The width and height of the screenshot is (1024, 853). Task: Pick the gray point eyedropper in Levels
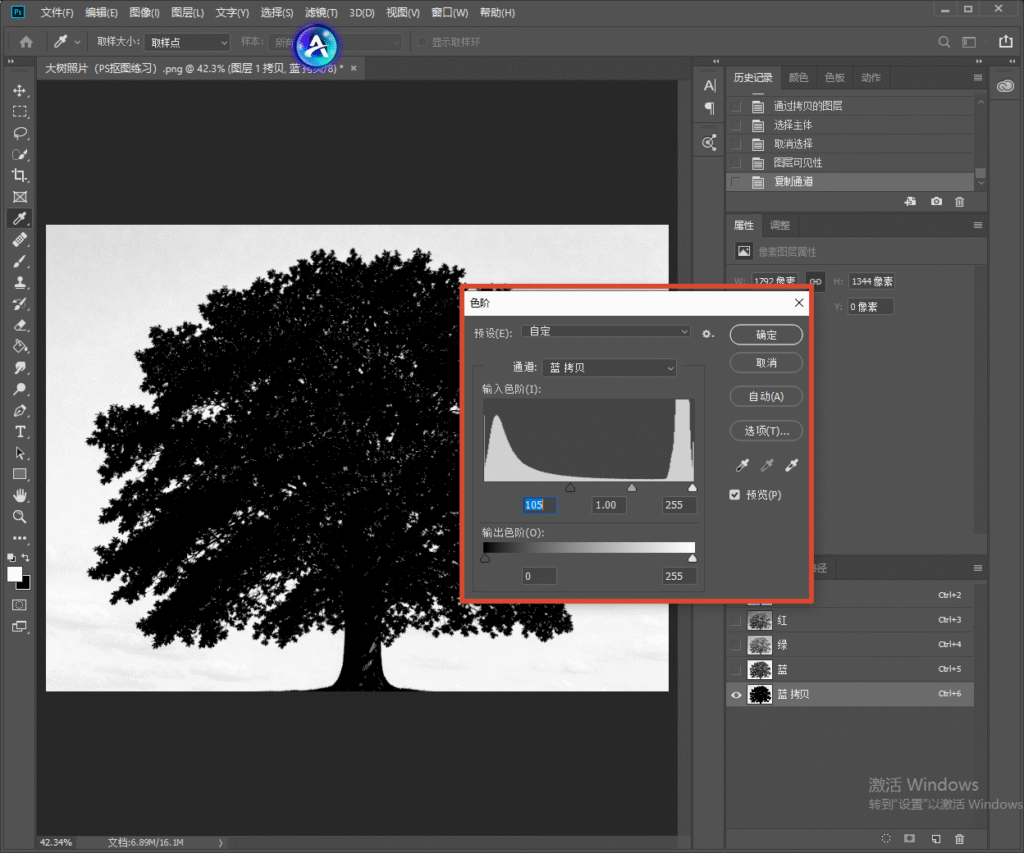(767, 465)
